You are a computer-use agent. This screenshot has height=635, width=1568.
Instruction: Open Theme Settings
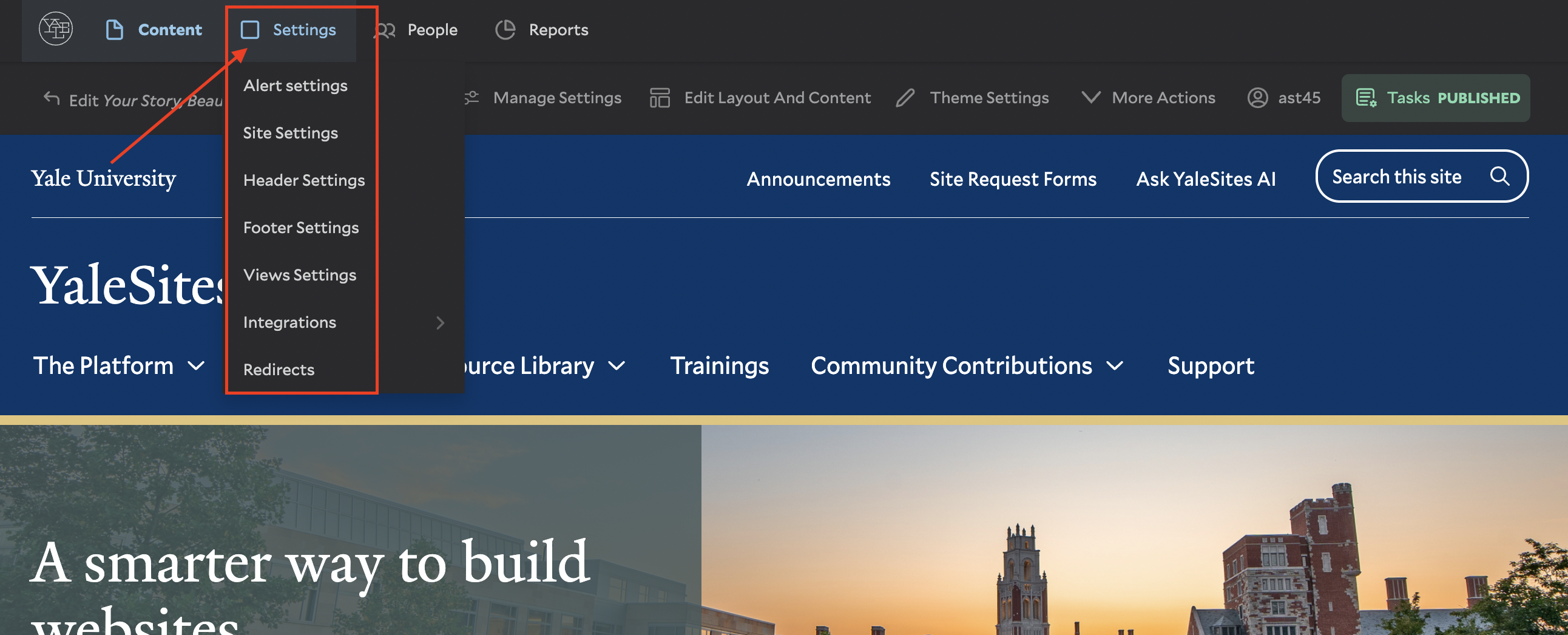(x=973, y=97)
